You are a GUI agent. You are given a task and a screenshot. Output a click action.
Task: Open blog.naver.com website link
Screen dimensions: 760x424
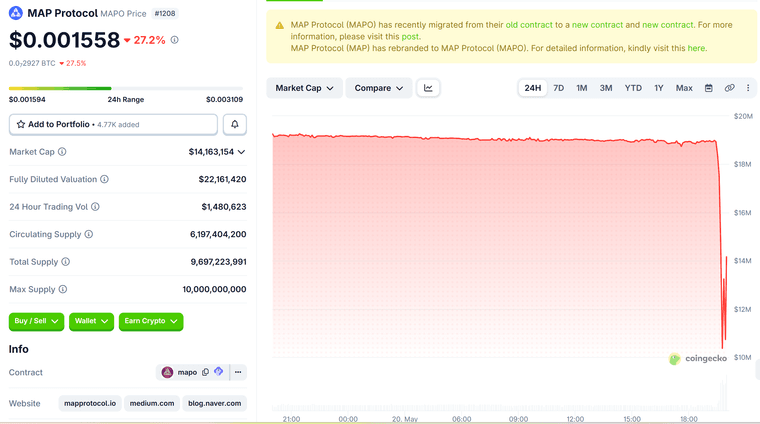(215, 403)
